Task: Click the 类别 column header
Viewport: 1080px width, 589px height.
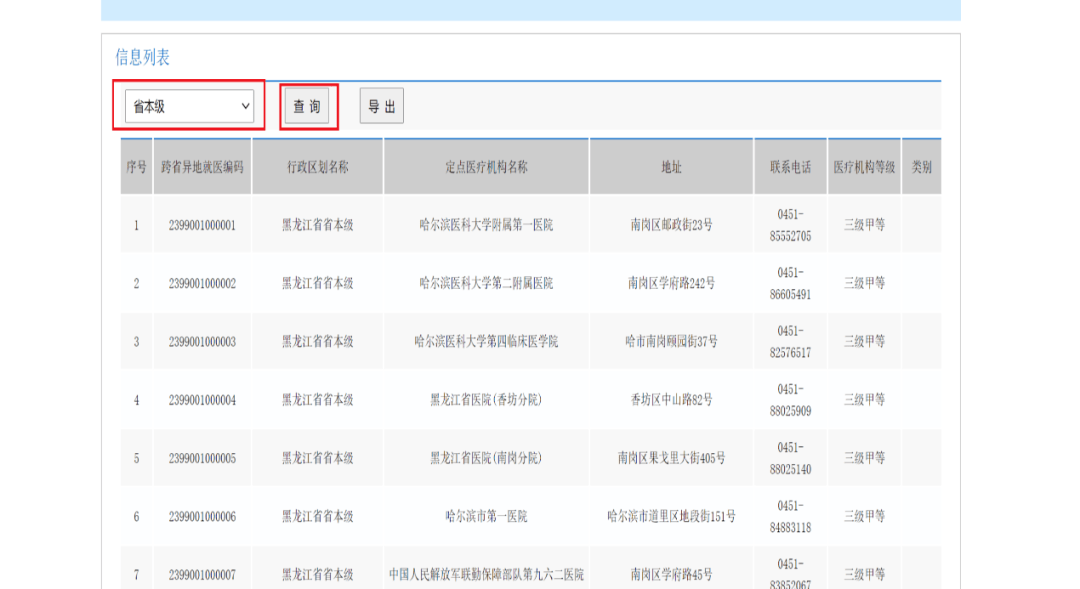Action: pos(921,167)
